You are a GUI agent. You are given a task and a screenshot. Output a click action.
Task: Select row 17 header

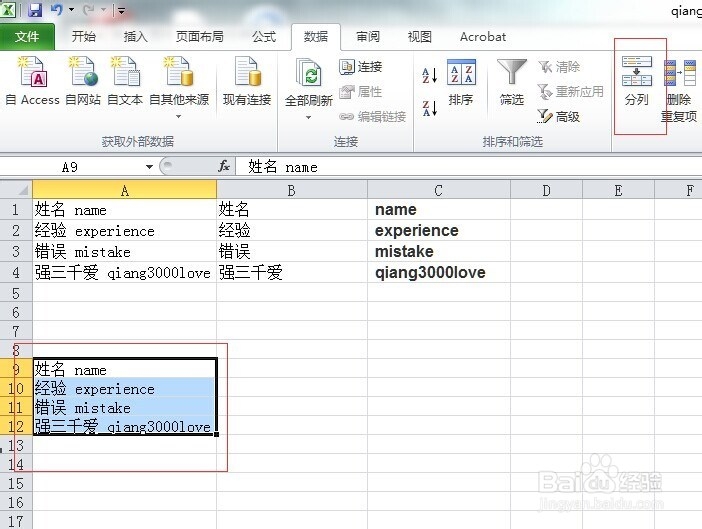coord(16,521)
